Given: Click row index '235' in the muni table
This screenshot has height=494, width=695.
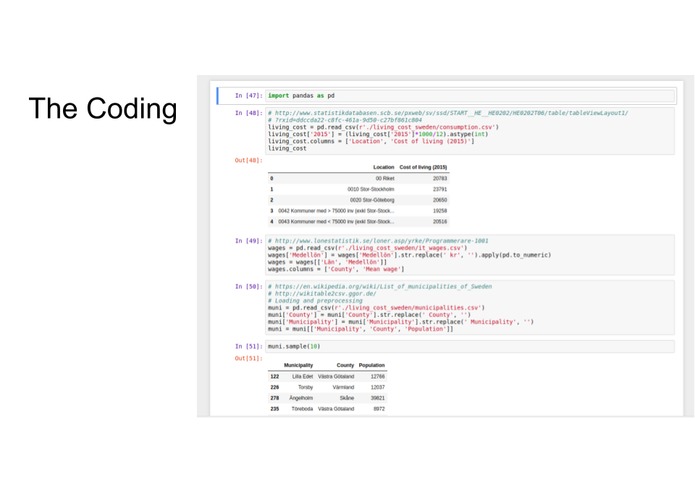Looking at the screenshot, I should click(275, 409).
